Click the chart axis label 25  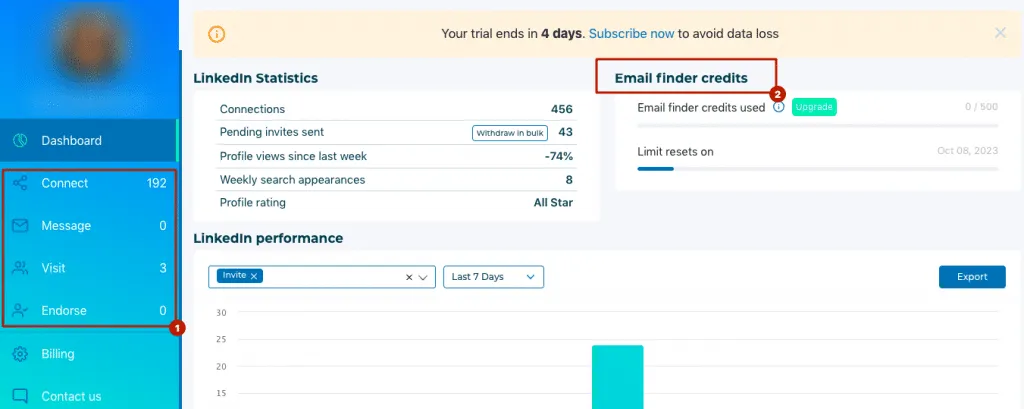221,340
